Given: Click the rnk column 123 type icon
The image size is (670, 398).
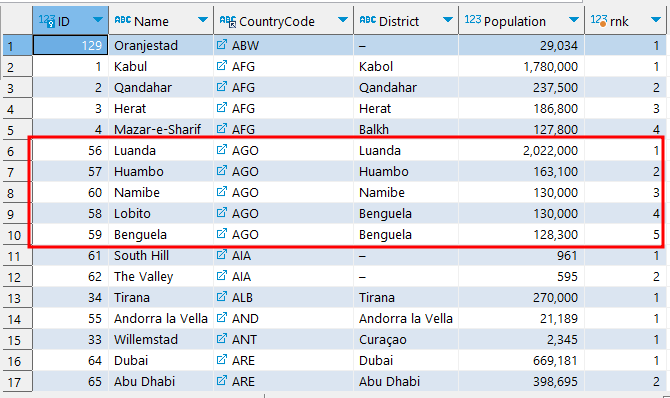Looking at the screenshot, I should (x=599, y=21).
